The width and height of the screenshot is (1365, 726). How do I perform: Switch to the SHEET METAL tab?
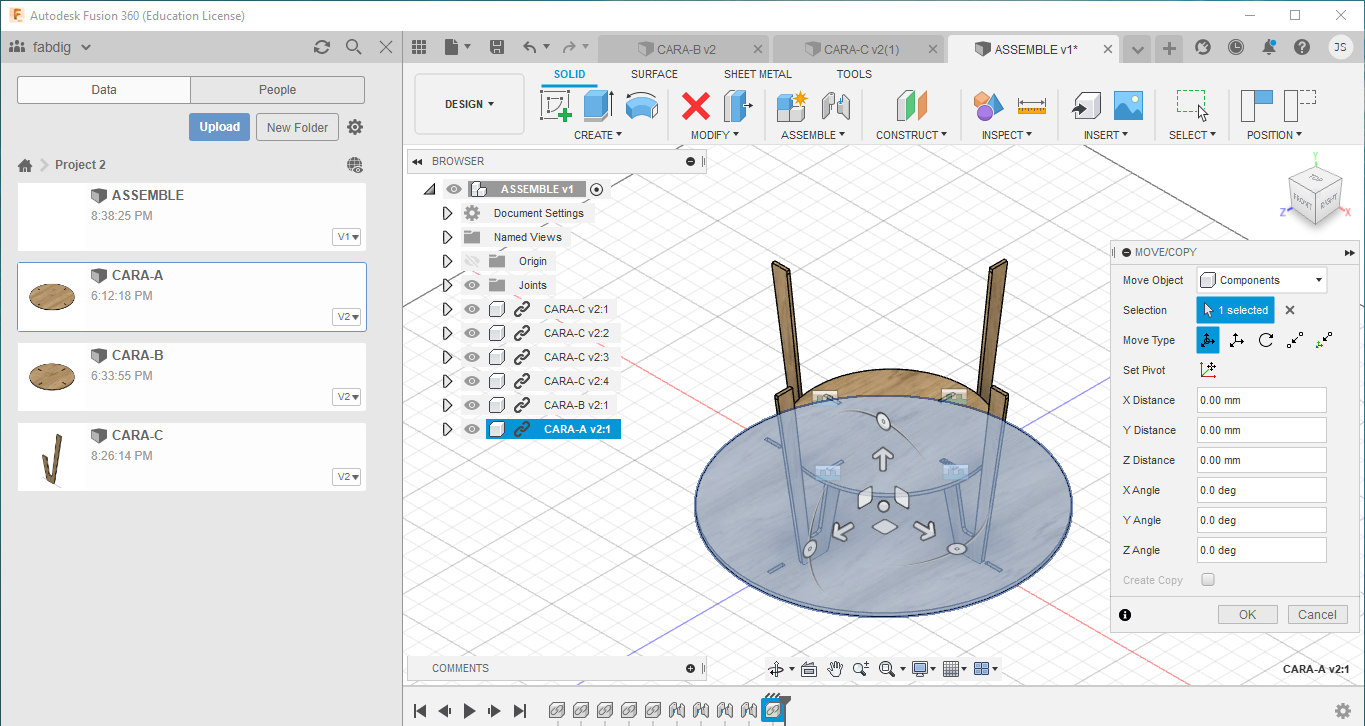click(x=757, y=74)
